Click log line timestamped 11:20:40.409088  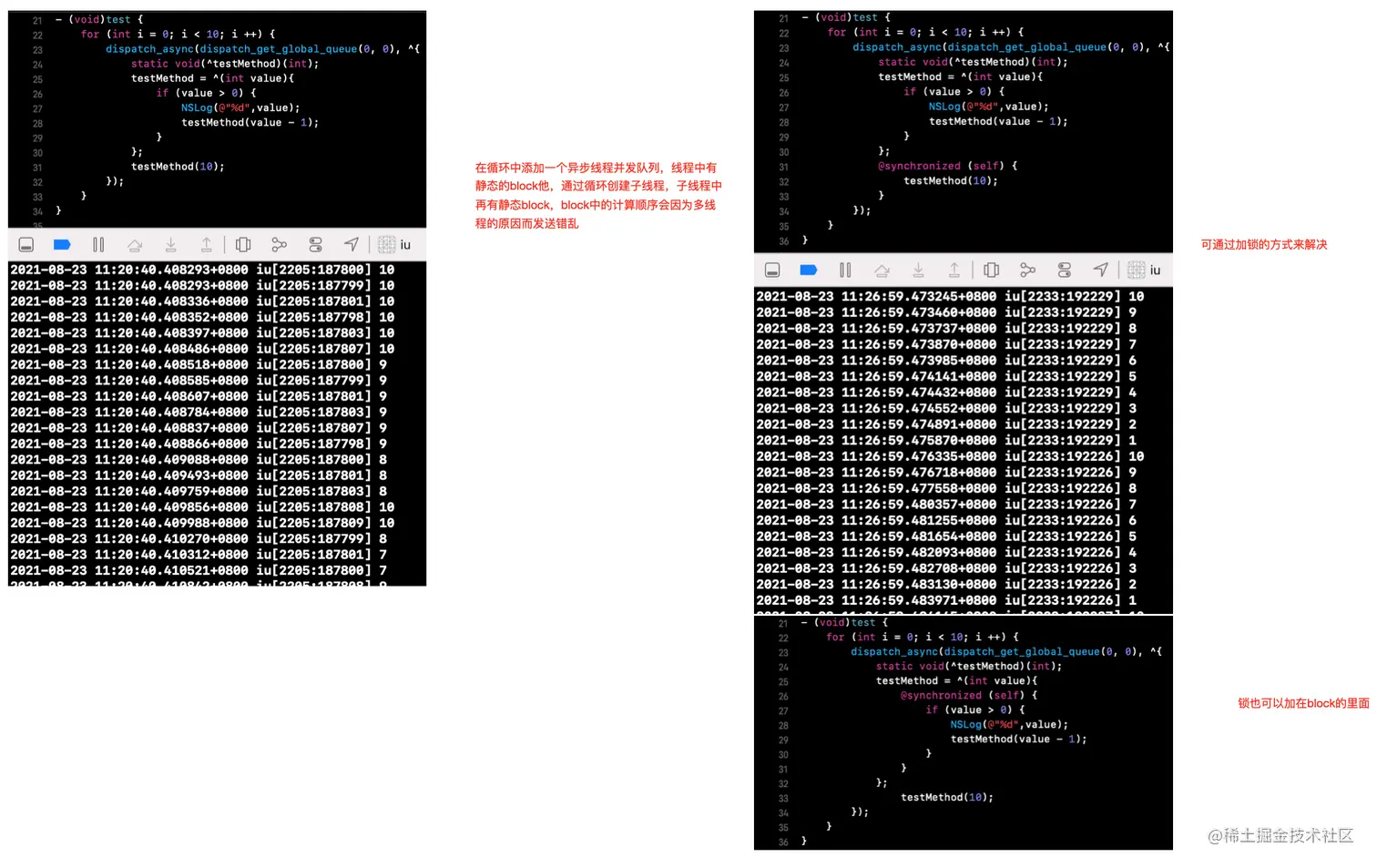pos(199,460)
